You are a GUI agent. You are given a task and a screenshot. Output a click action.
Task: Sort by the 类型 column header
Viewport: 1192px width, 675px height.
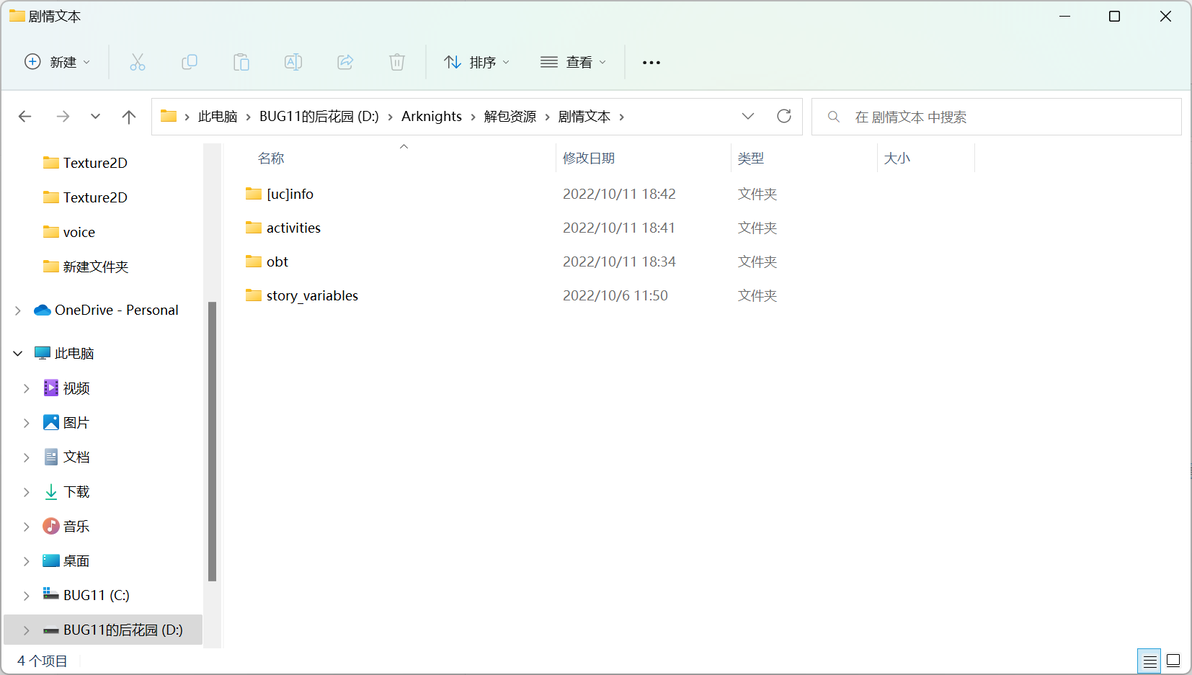tap(750, 158)
